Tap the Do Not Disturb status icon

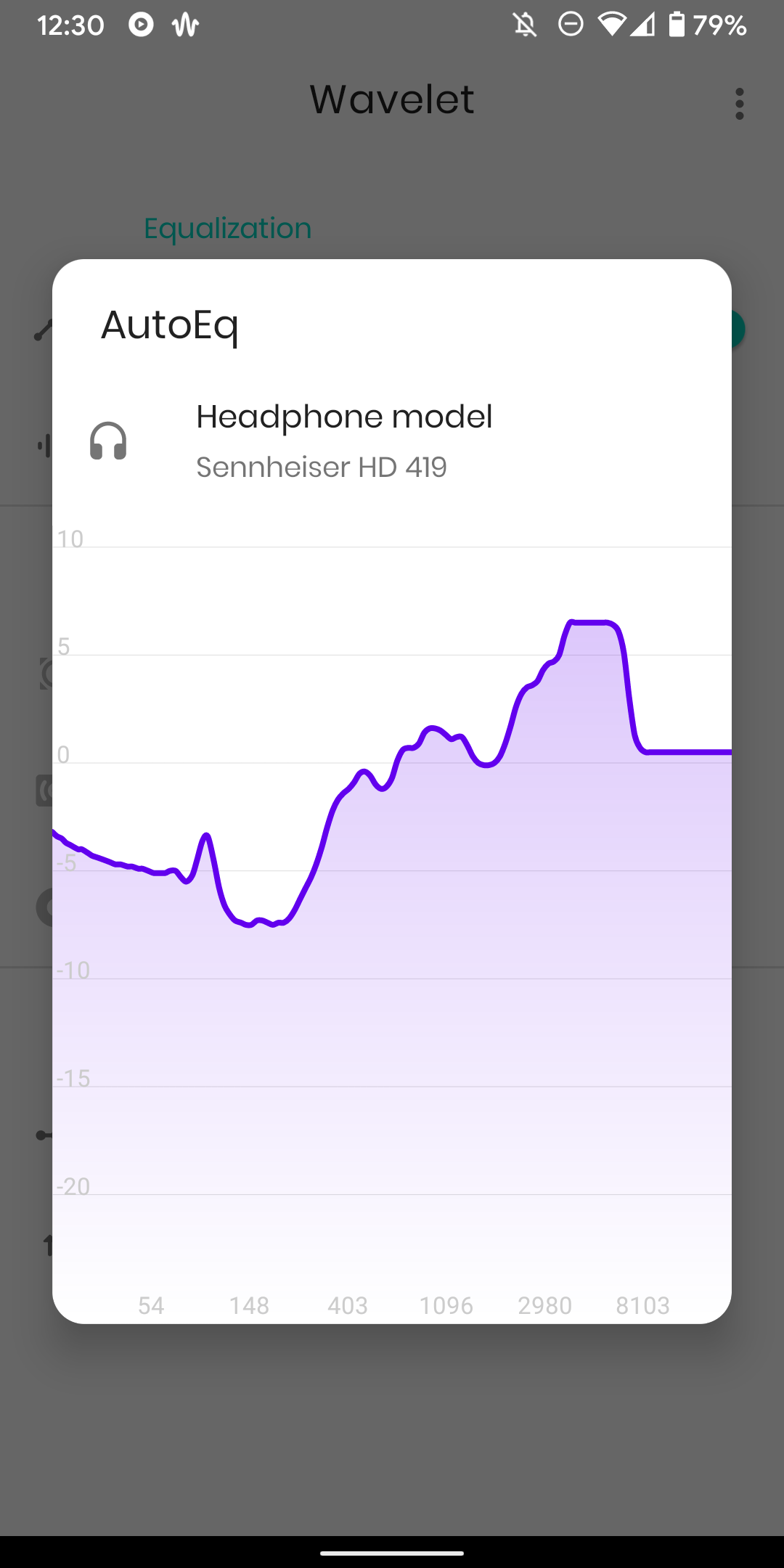pos(571,25)
